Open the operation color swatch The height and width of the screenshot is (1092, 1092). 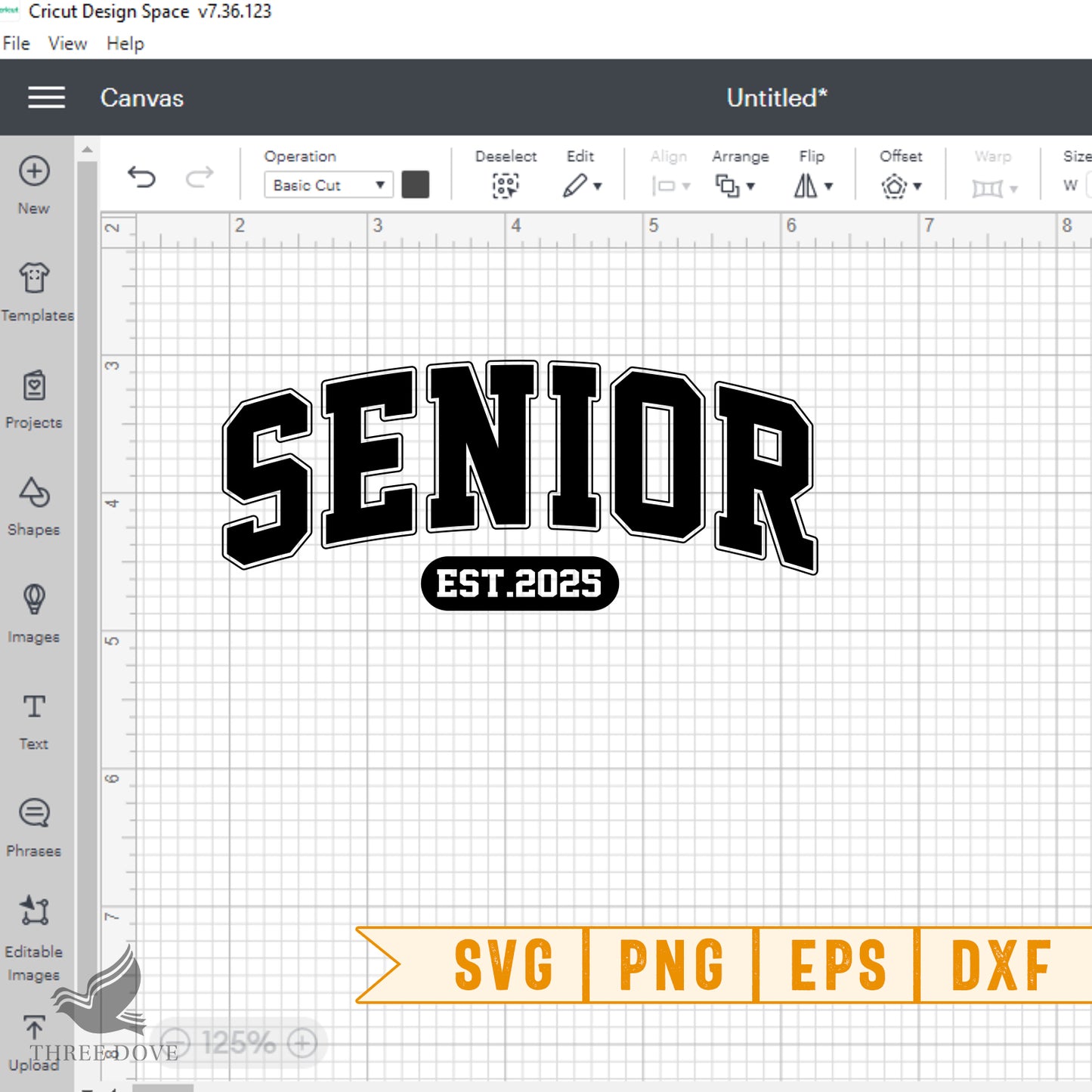click(x=416, y=184)
